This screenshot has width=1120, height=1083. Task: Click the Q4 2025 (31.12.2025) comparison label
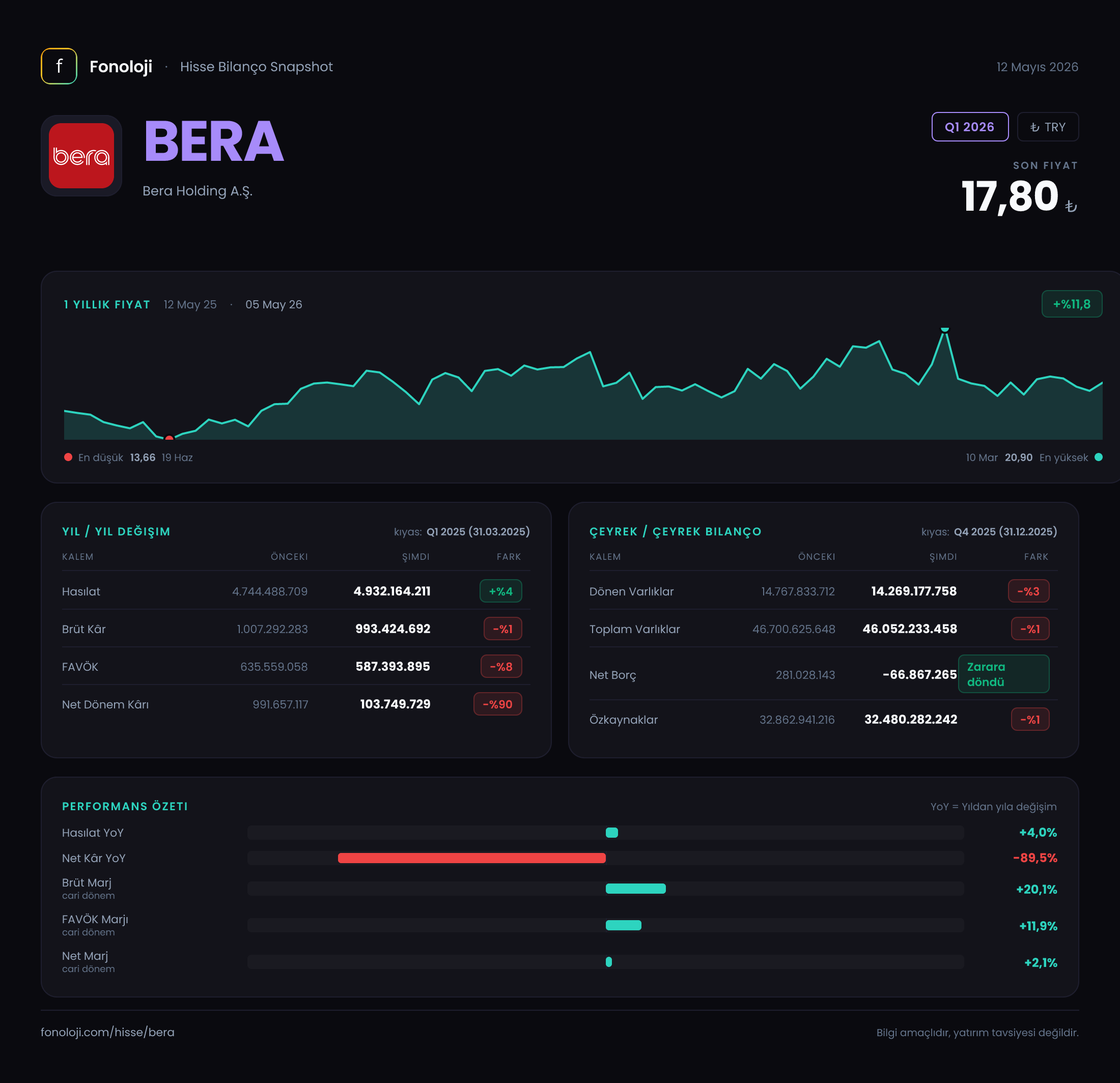click(1005, 532)
